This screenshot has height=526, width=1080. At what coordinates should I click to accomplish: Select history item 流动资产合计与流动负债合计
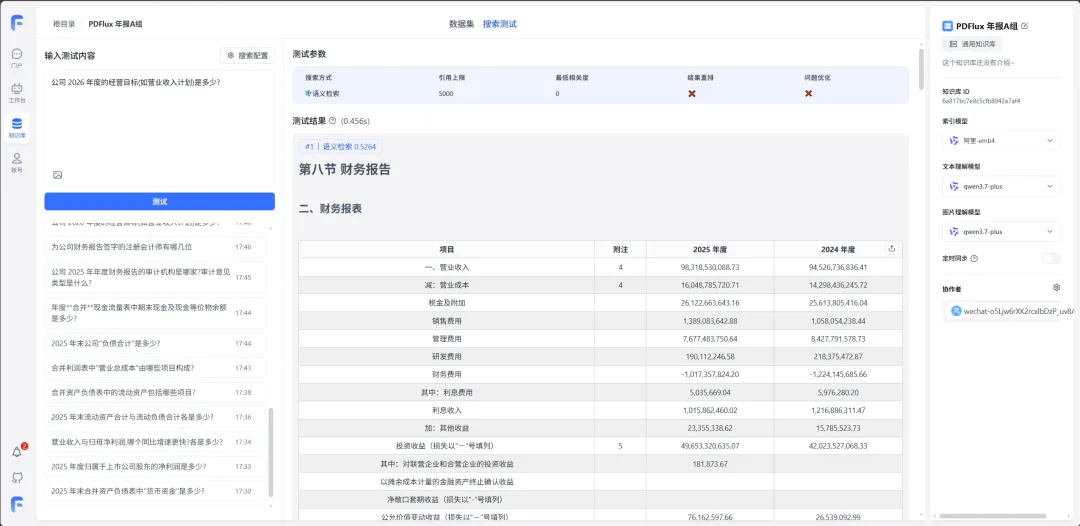coord(155,417)
